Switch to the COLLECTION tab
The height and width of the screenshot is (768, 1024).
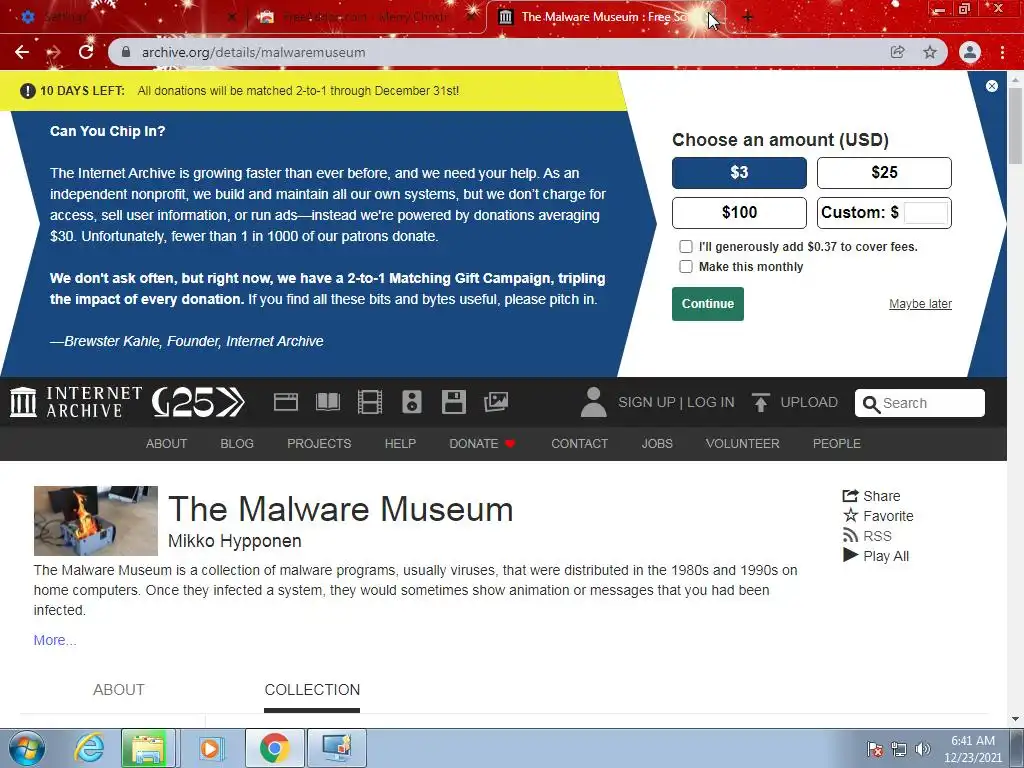click(312, 690)
